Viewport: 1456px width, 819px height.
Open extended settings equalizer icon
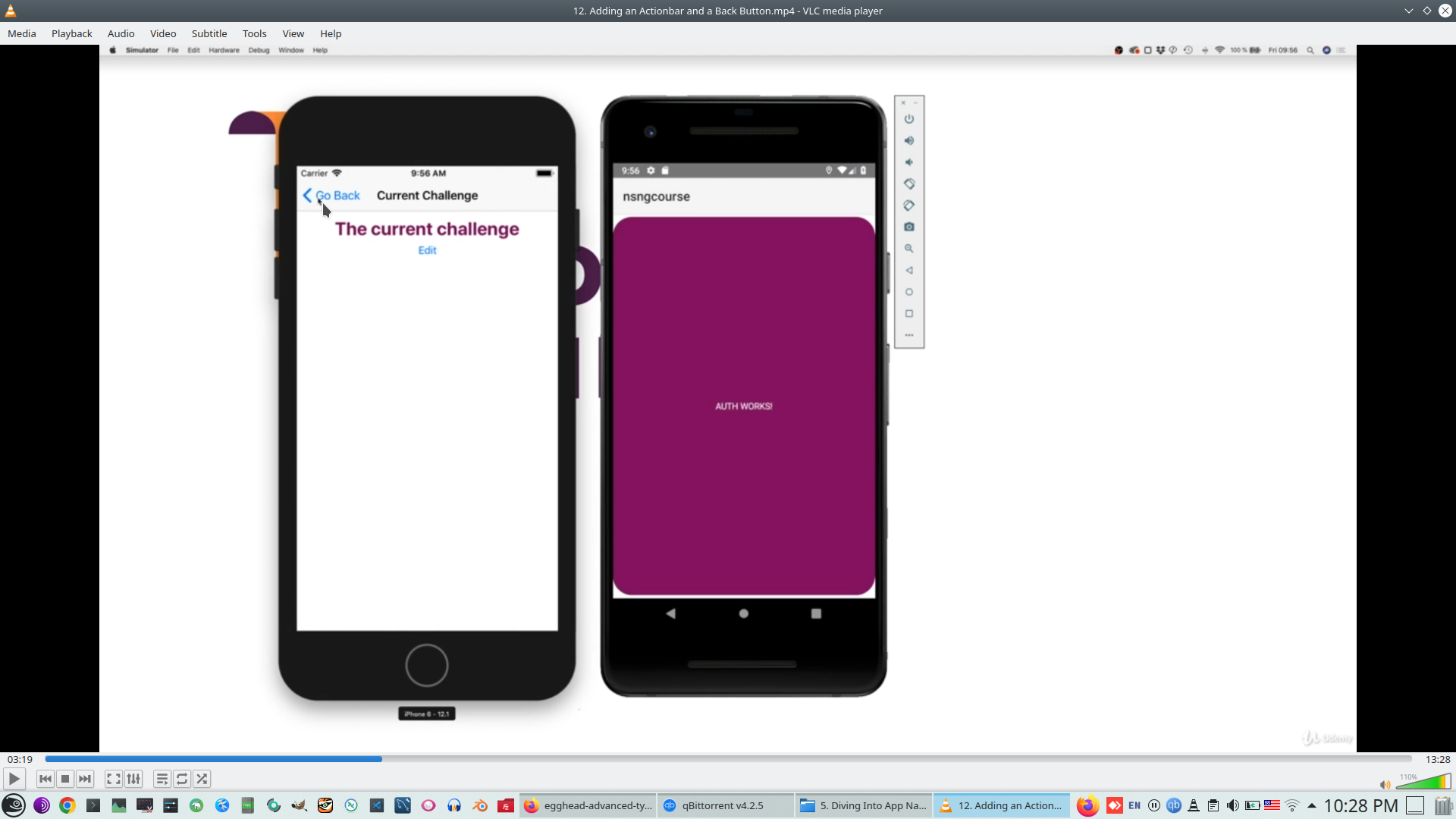tap(133, 779)
